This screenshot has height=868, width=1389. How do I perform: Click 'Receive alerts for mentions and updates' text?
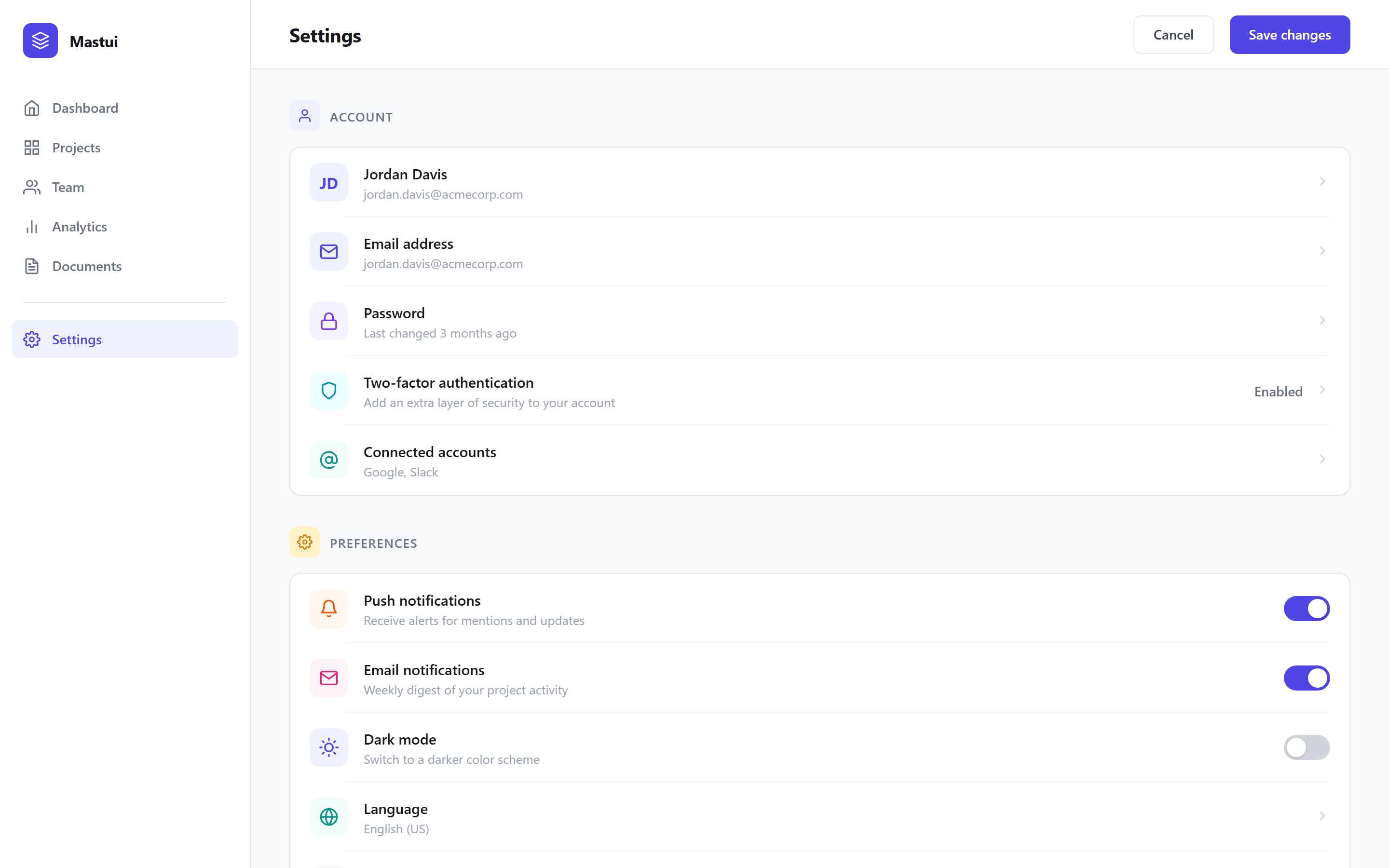(474, 621)
